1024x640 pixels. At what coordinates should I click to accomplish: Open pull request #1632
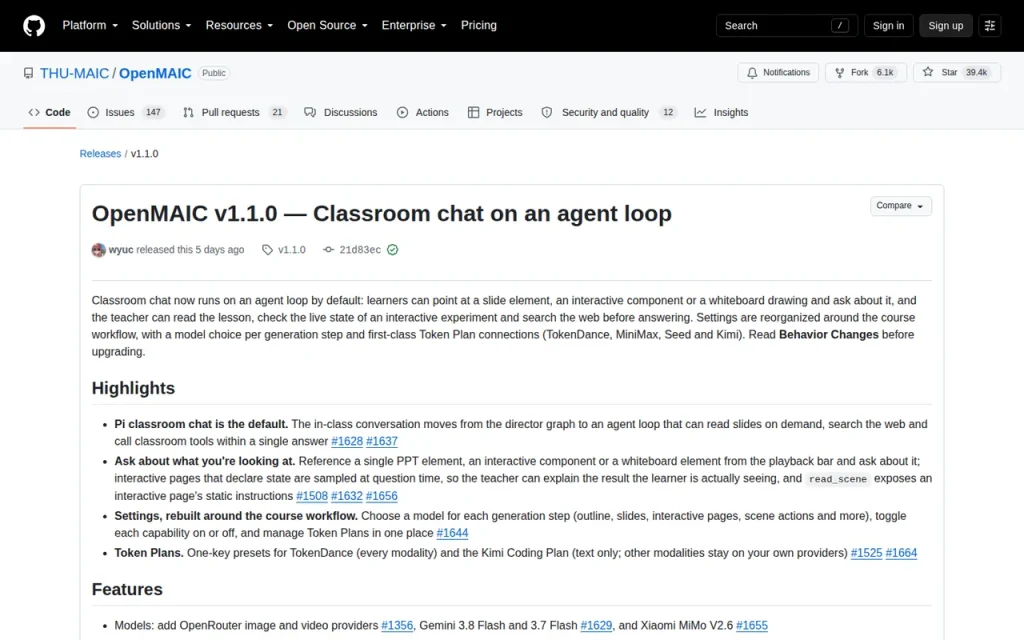pyautogui.click(x=347, y=496)
